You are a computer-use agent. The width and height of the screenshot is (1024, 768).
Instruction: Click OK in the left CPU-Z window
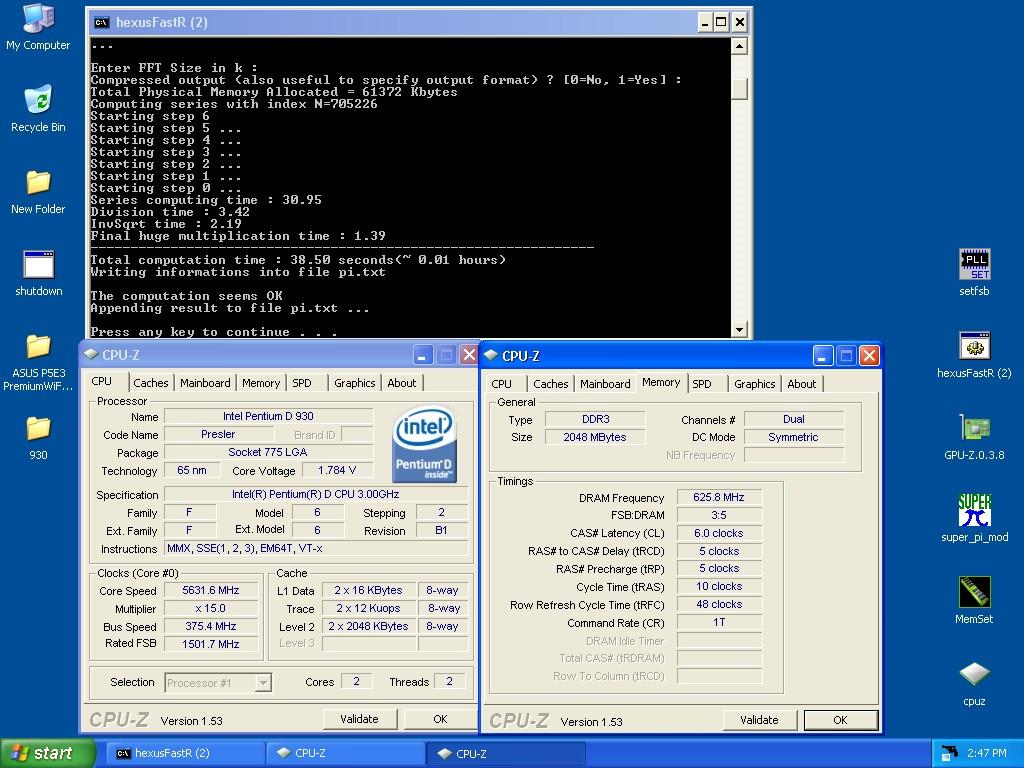(440, 719)
